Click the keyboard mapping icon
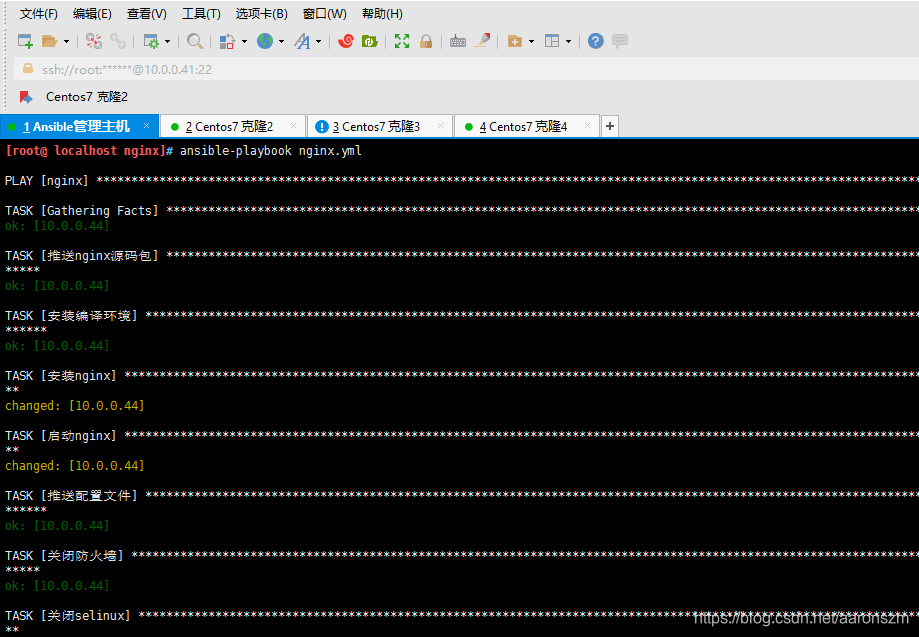This screenshot has width=919, height=637. 458,41
